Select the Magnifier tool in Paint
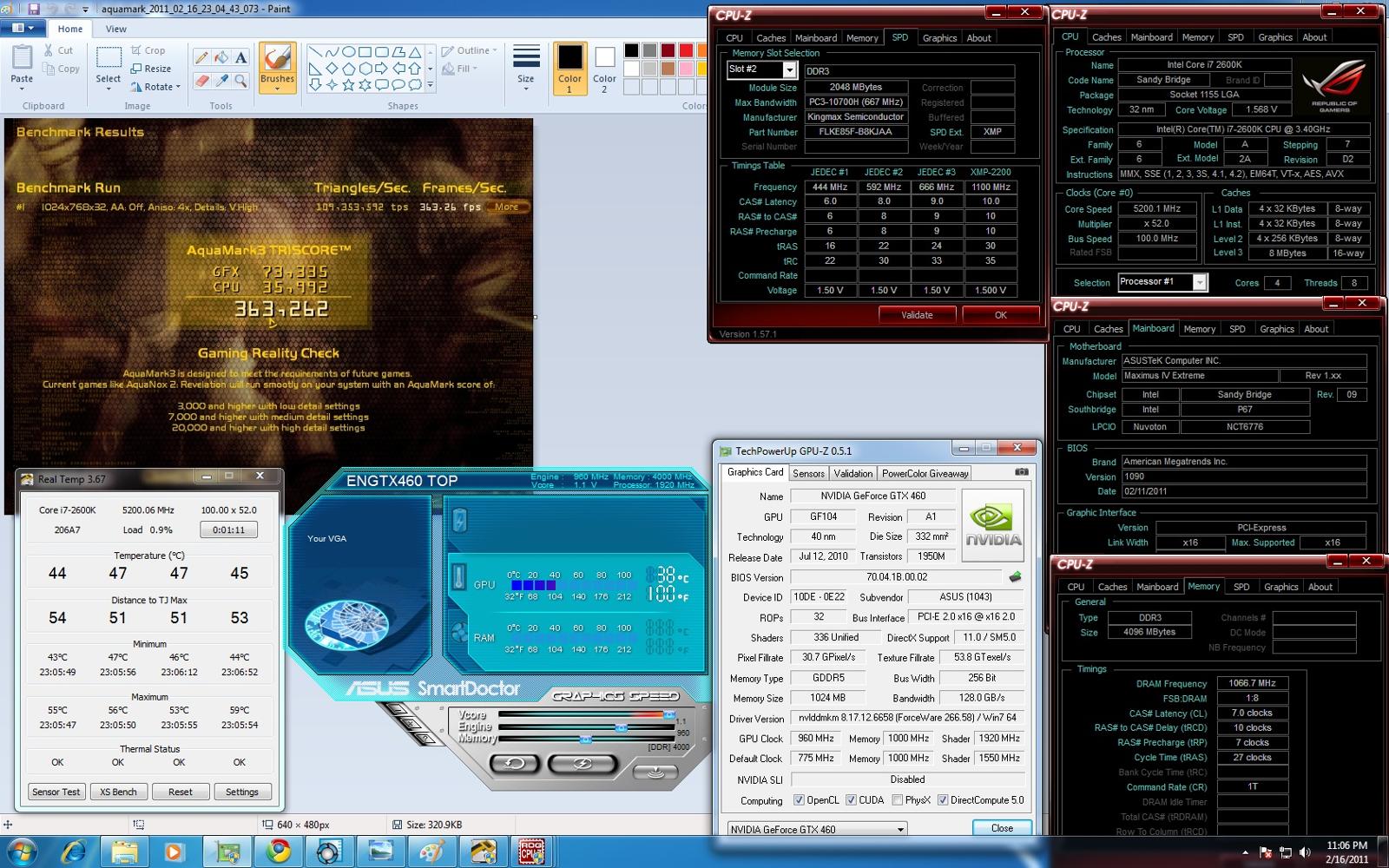This screenshot has height=868, width=1389. click(240, 81)
